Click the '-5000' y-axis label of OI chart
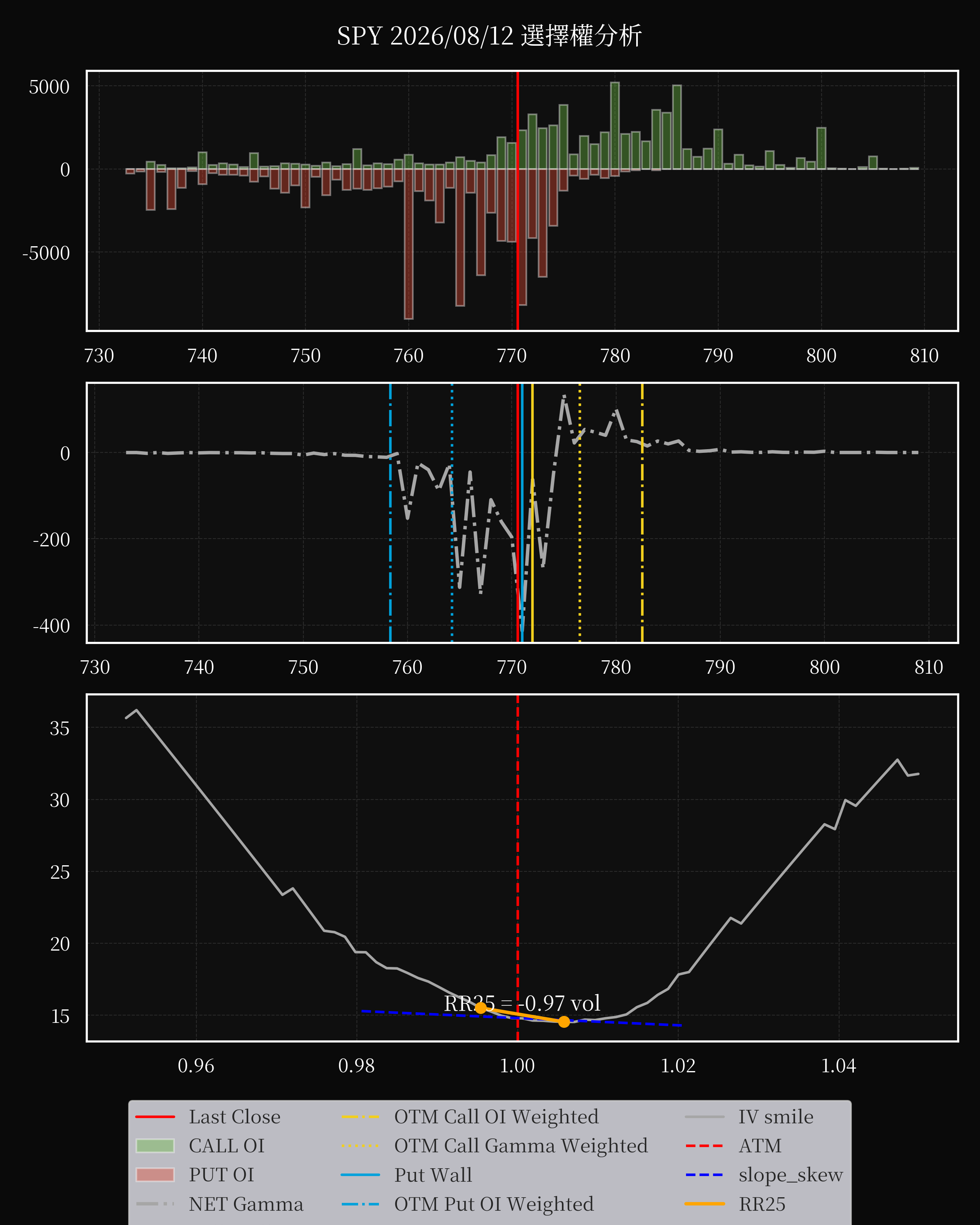This screenshot has width=980, height=1225. (x=45, y=252)
